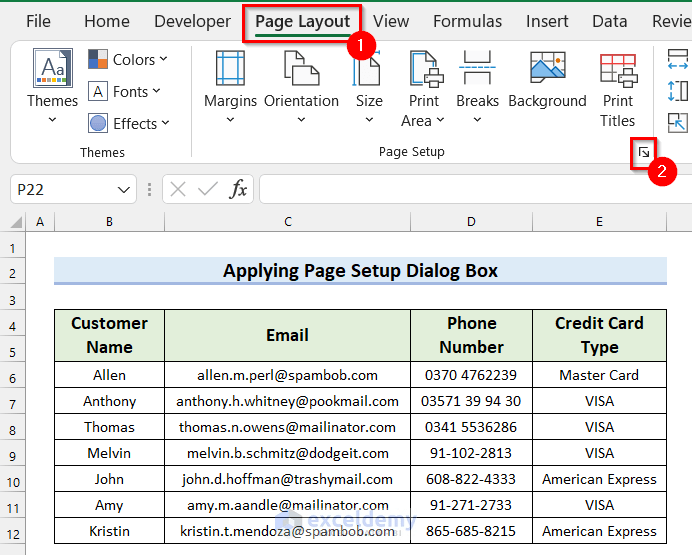Image resolution: width=692 pixels, height=555 pixels.
Task: Select phone cell 865-685-8215
Action: click(x=471, y=531)
